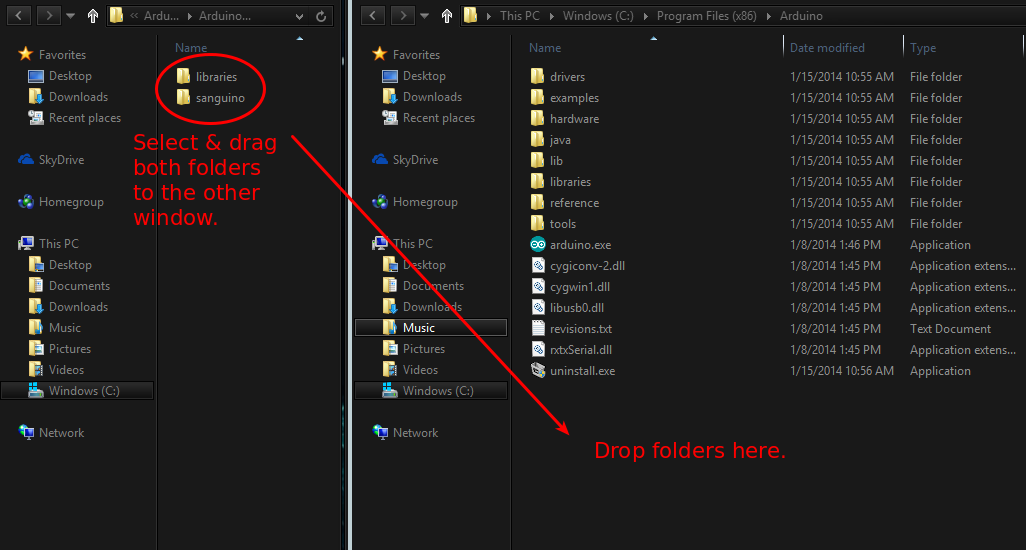This screenshot has width=1026, height=550.
Task: Click the Homegroup icon in left sidebar
Action: tap(26, 202)
